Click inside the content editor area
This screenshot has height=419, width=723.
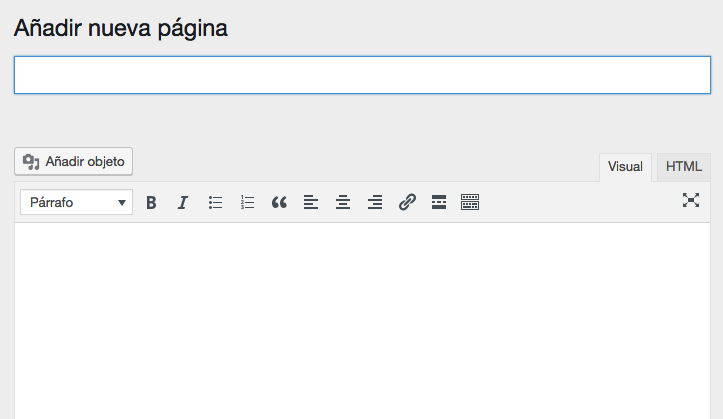click(x=362, y=320)
